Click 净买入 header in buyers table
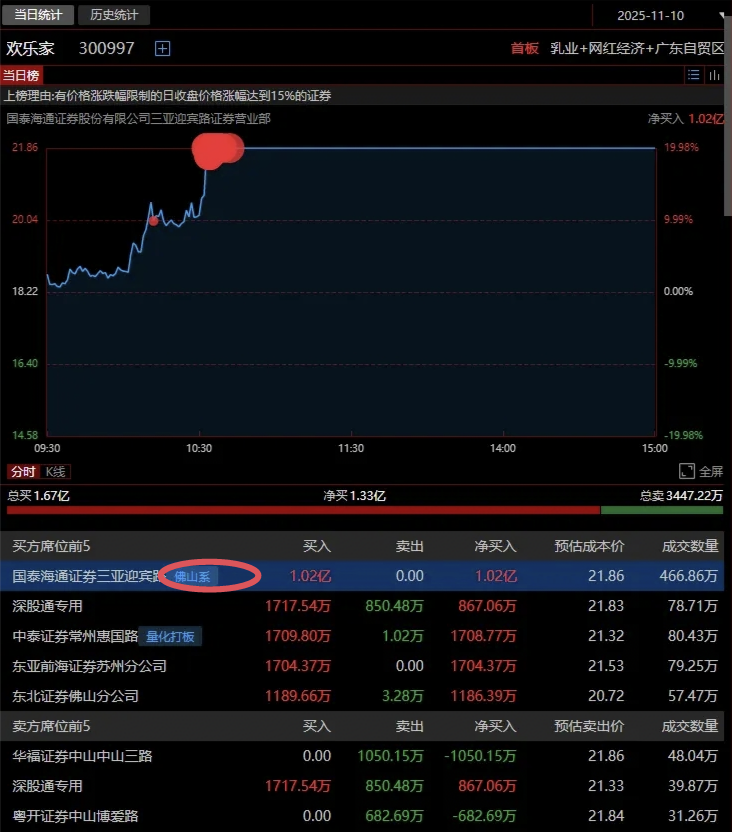 point(495,546)
